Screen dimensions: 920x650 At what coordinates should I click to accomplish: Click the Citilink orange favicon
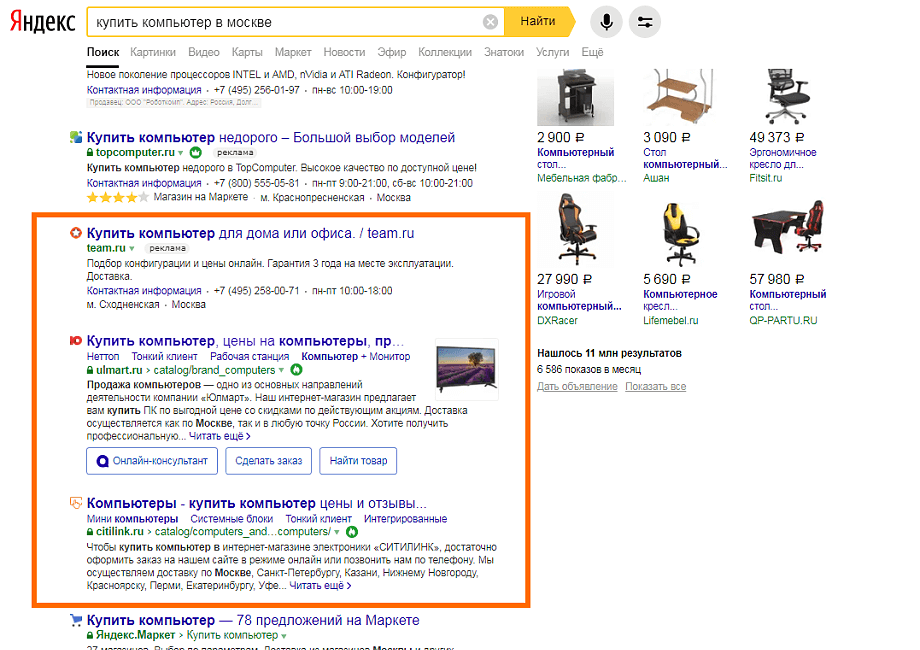click(x=76, y=503)
